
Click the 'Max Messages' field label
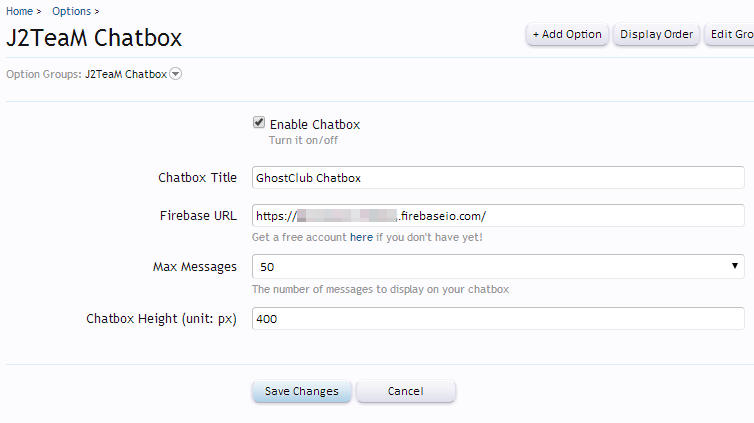(194, 267)
